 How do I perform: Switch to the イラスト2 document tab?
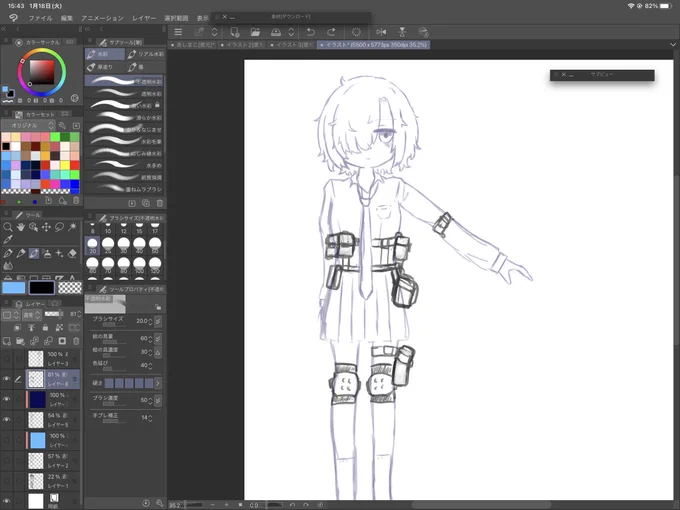242,45
